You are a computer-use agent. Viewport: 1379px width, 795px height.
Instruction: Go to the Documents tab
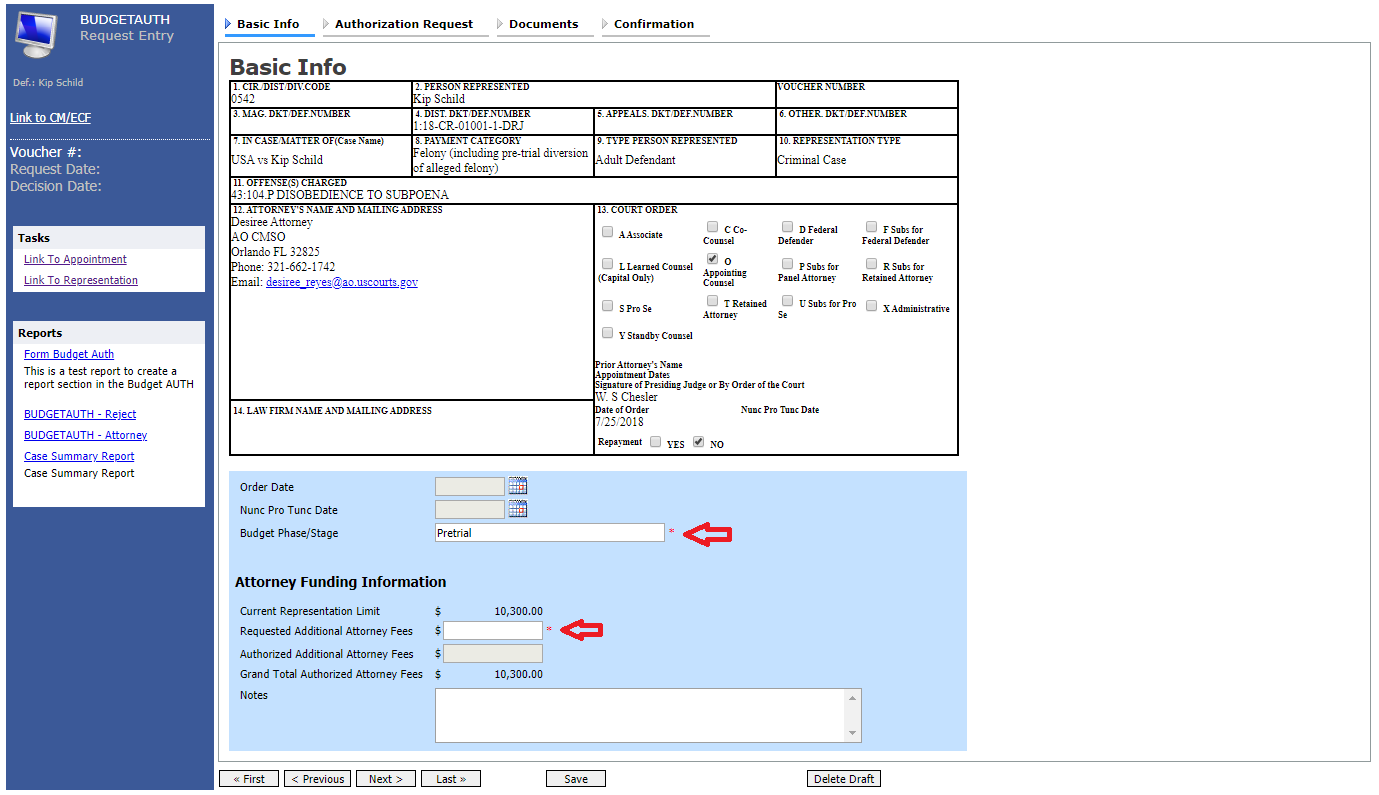(543, 24)
